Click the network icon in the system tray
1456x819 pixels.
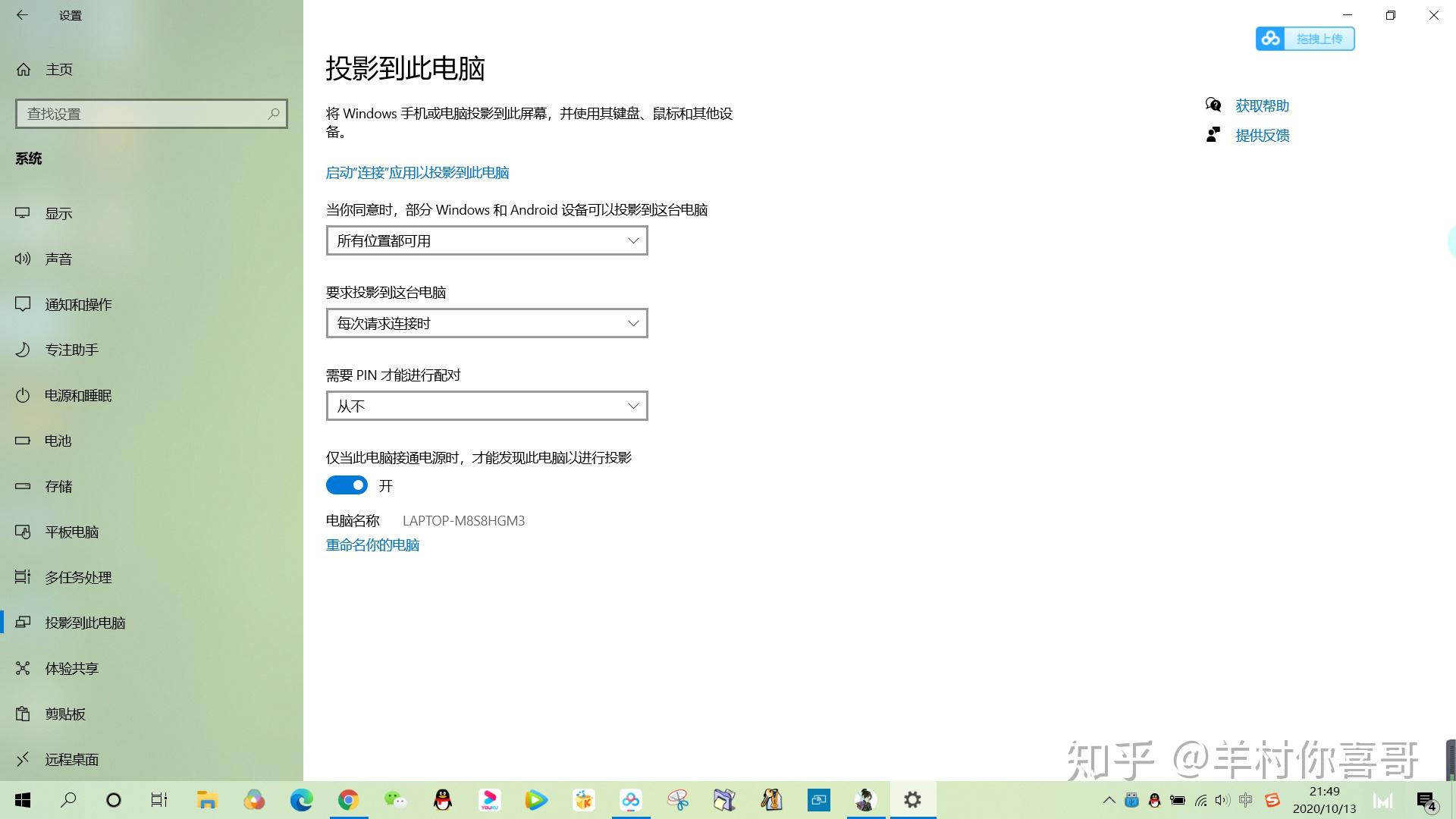pos(1200,800)
